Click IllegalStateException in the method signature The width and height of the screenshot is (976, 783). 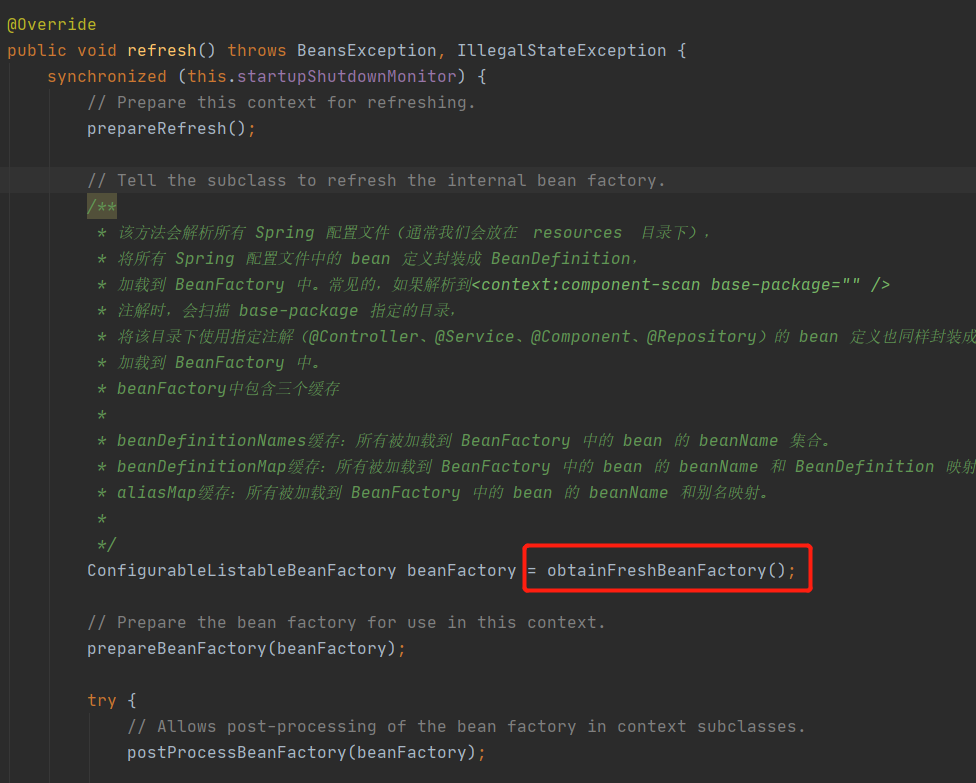(x=561, y=50)
